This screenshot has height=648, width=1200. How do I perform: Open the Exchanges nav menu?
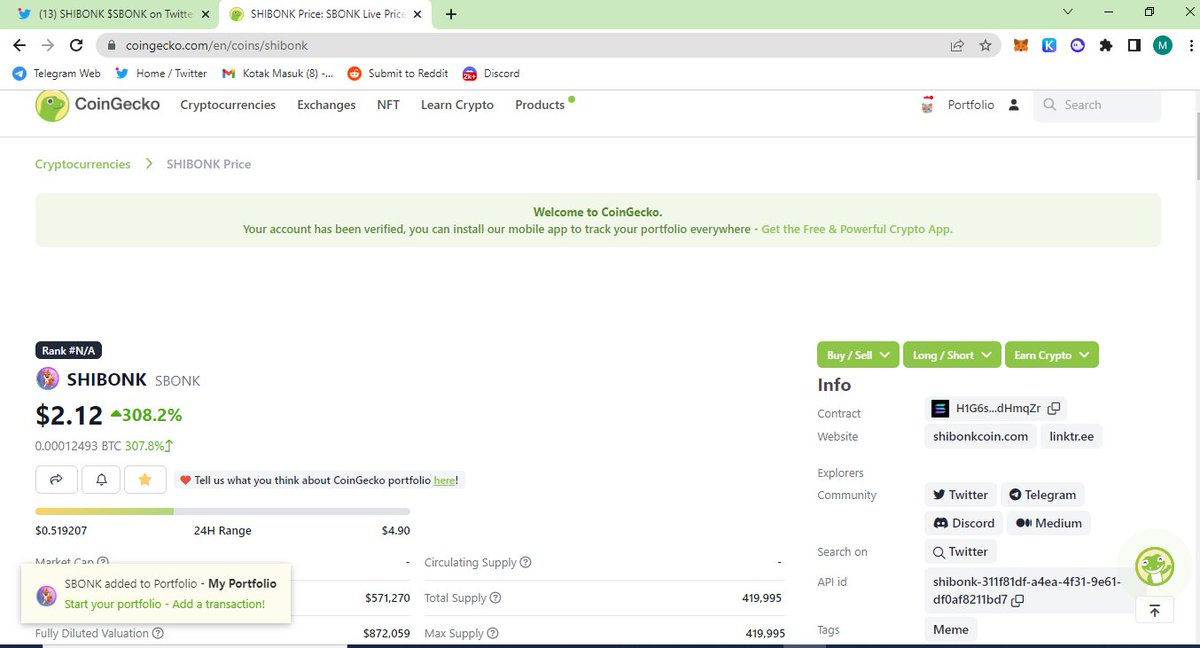click(x=326, y=105)
